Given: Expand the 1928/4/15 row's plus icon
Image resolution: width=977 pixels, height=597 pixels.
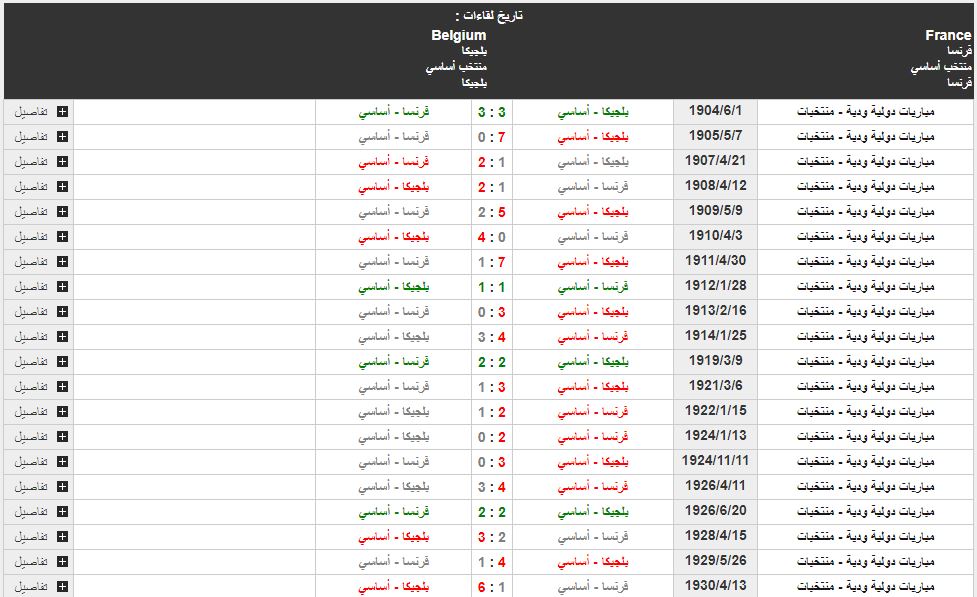Looking at the screenshot, I should (x=62, y=537).
